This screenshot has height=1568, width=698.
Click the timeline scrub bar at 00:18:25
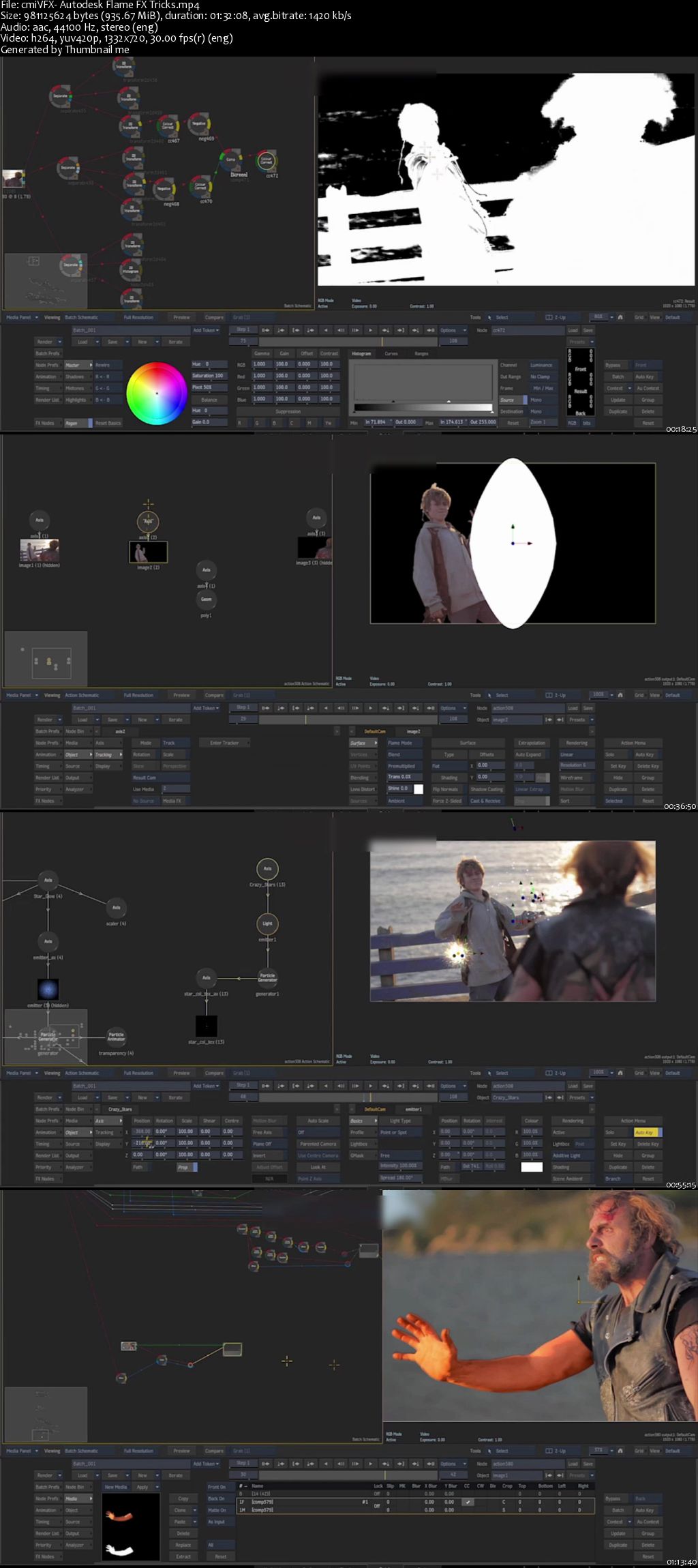(x=348, y=342)
